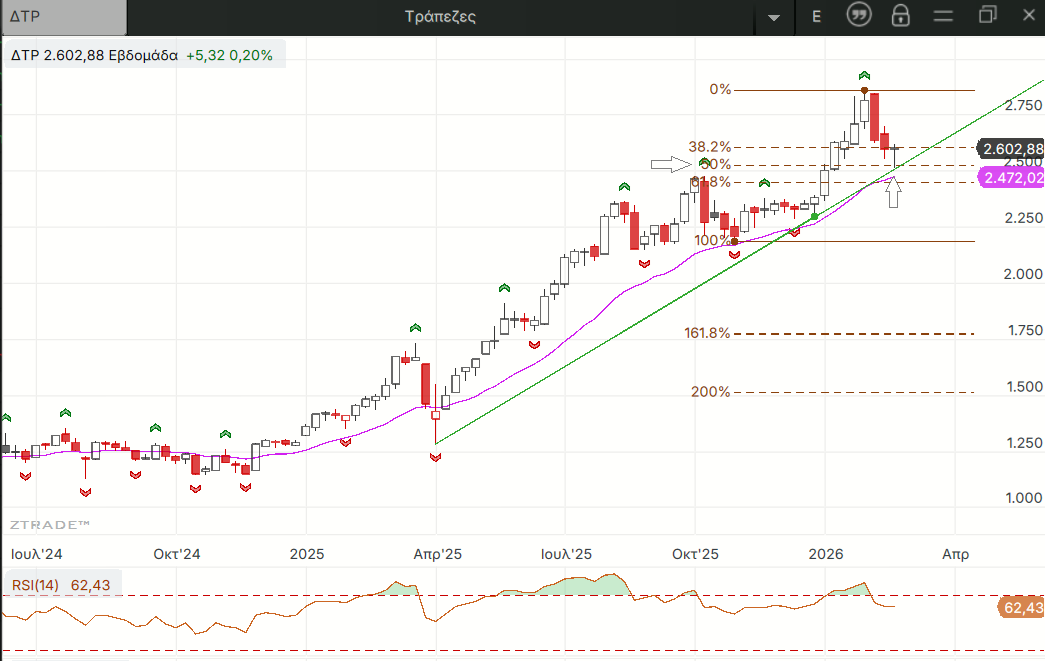Click the E button in title bar
Image resolution: width=1045 pixels, height=661 pixels.
[x=817, y=16]
